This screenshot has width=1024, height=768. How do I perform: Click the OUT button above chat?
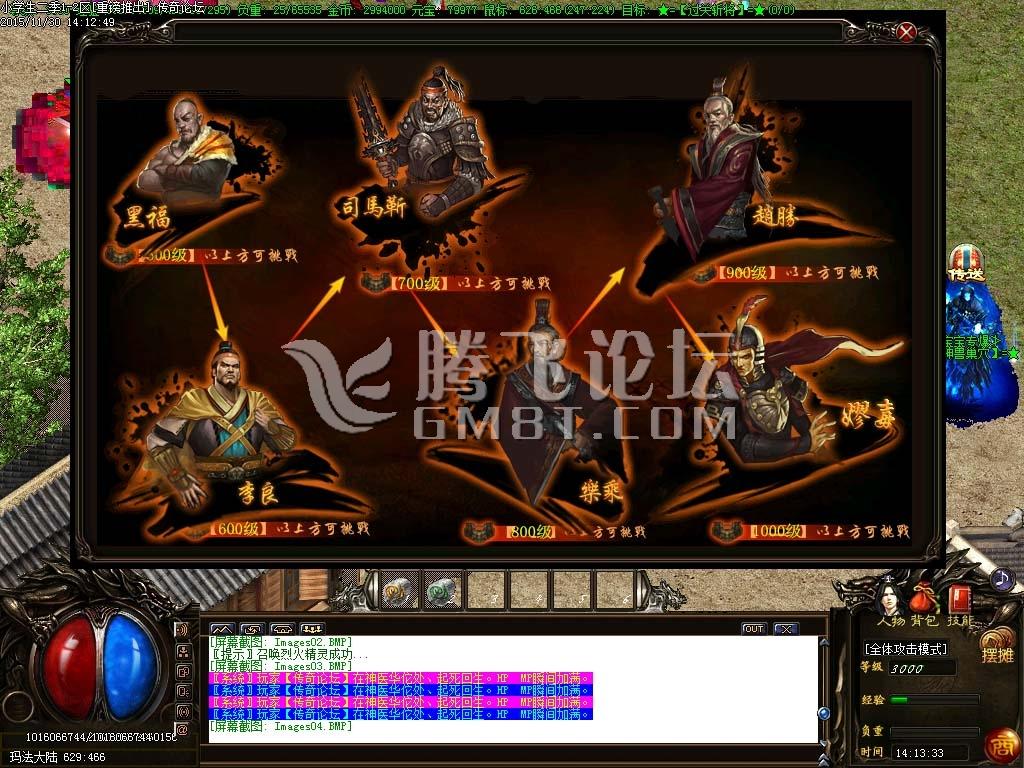[754, 629]
